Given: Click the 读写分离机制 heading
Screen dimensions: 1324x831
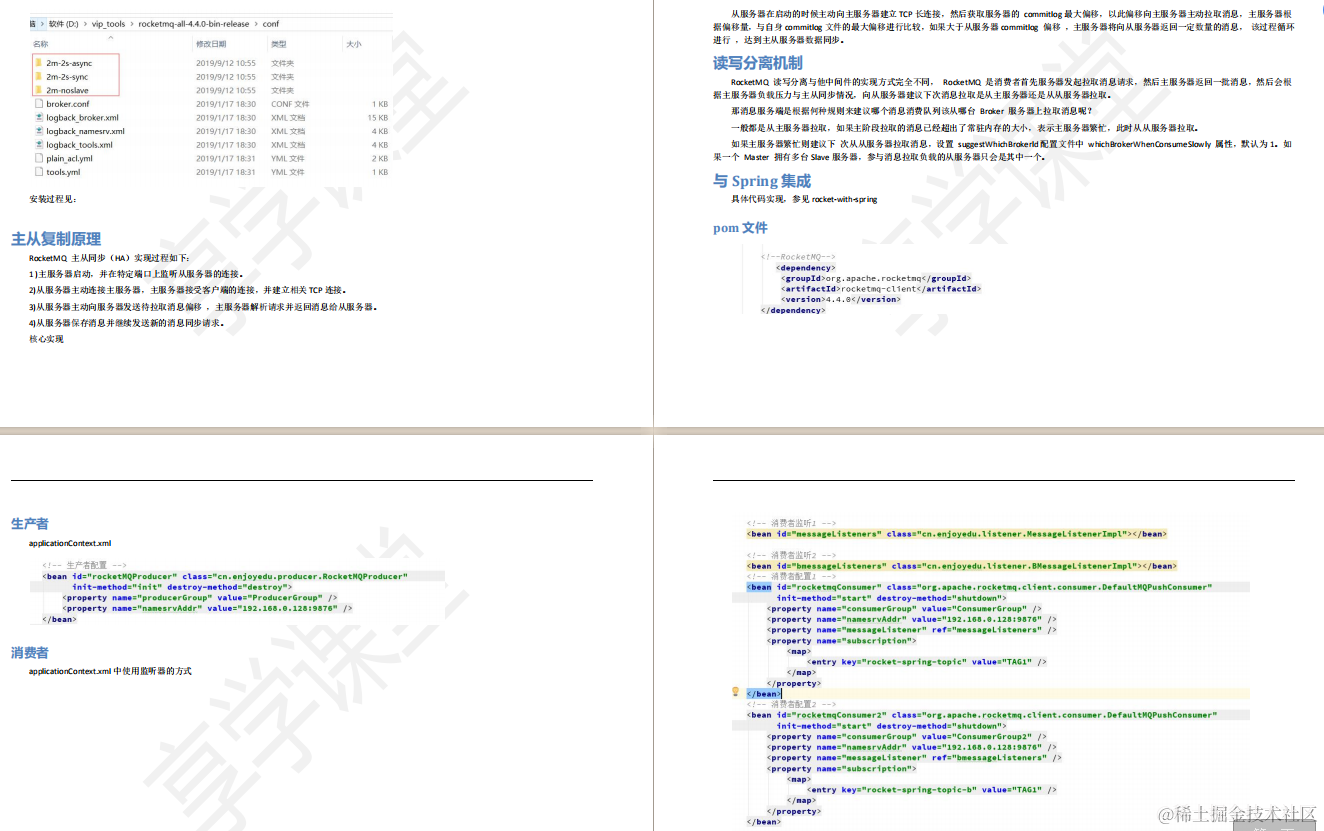Looking at the screenshot, I should (x=757, y=63).
